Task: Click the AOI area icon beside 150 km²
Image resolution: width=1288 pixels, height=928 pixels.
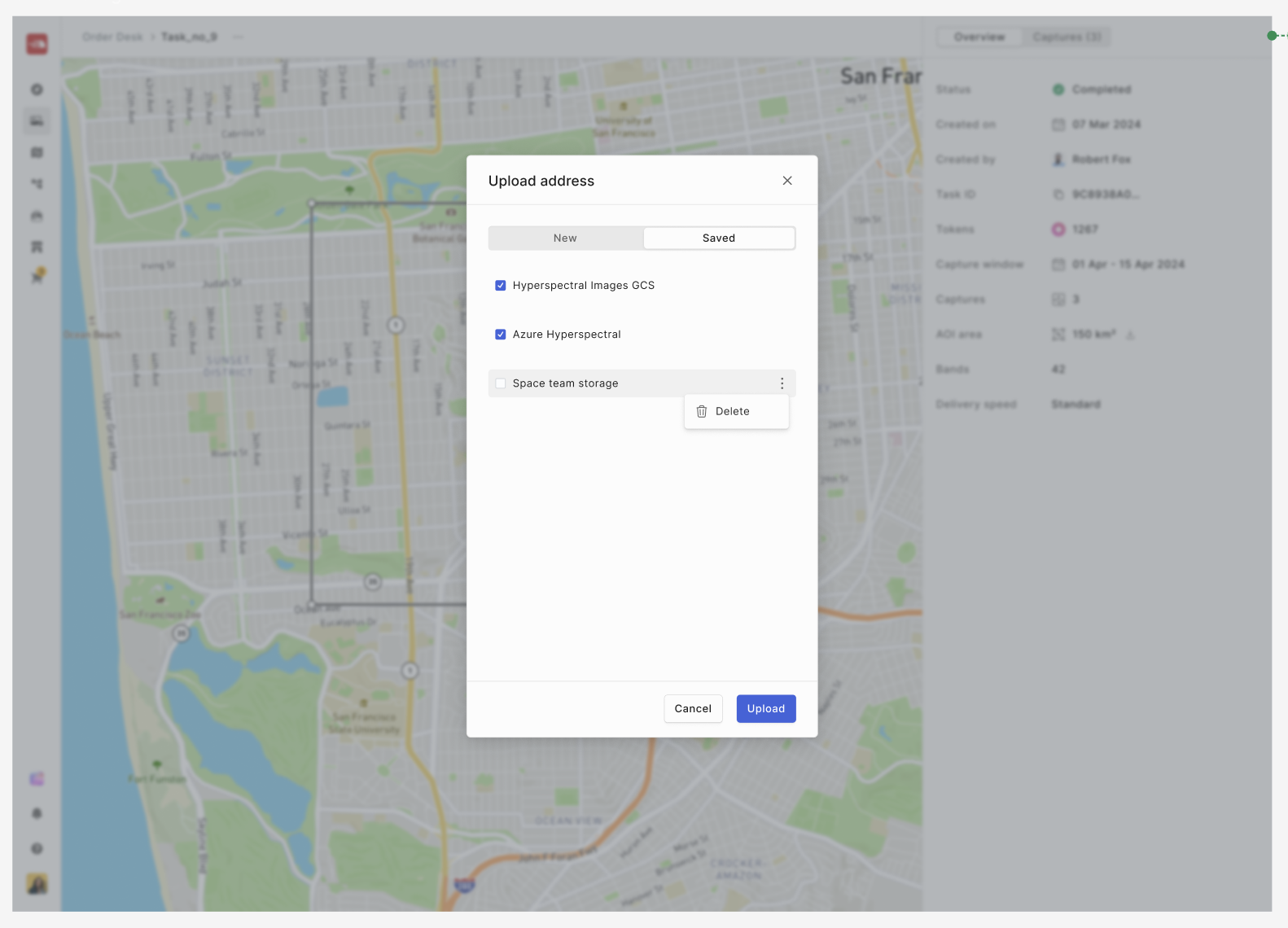Action: (x=1058, y=335)
